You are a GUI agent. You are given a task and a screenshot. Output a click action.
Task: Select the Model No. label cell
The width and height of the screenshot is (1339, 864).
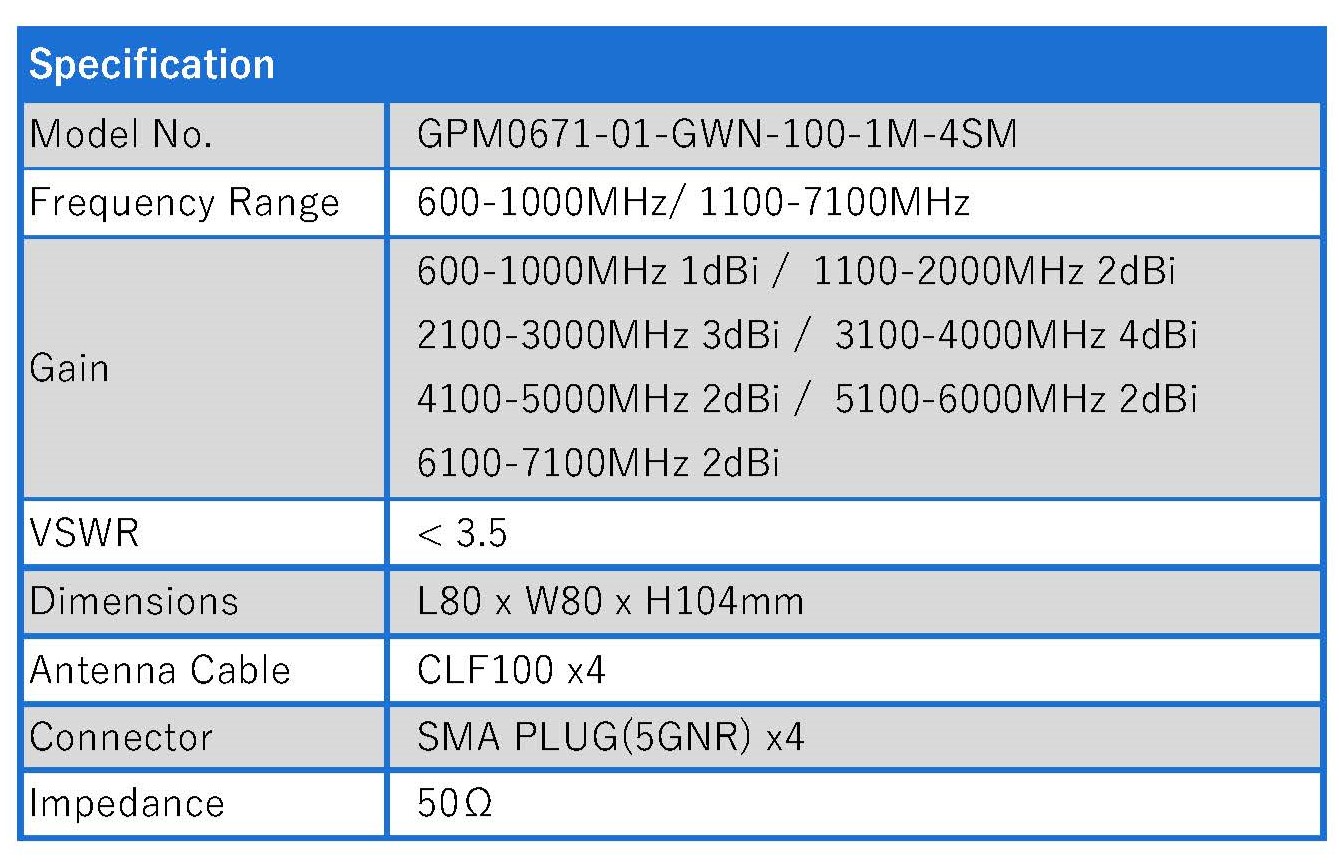click(x=121, y=135)
